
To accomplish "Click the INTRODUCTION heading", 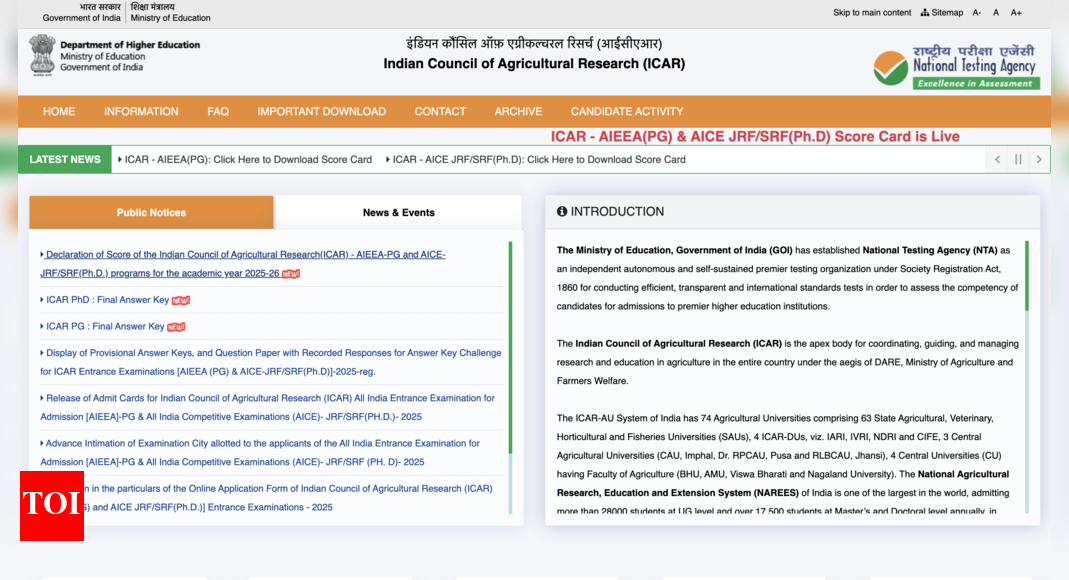I will click(617, 211).
